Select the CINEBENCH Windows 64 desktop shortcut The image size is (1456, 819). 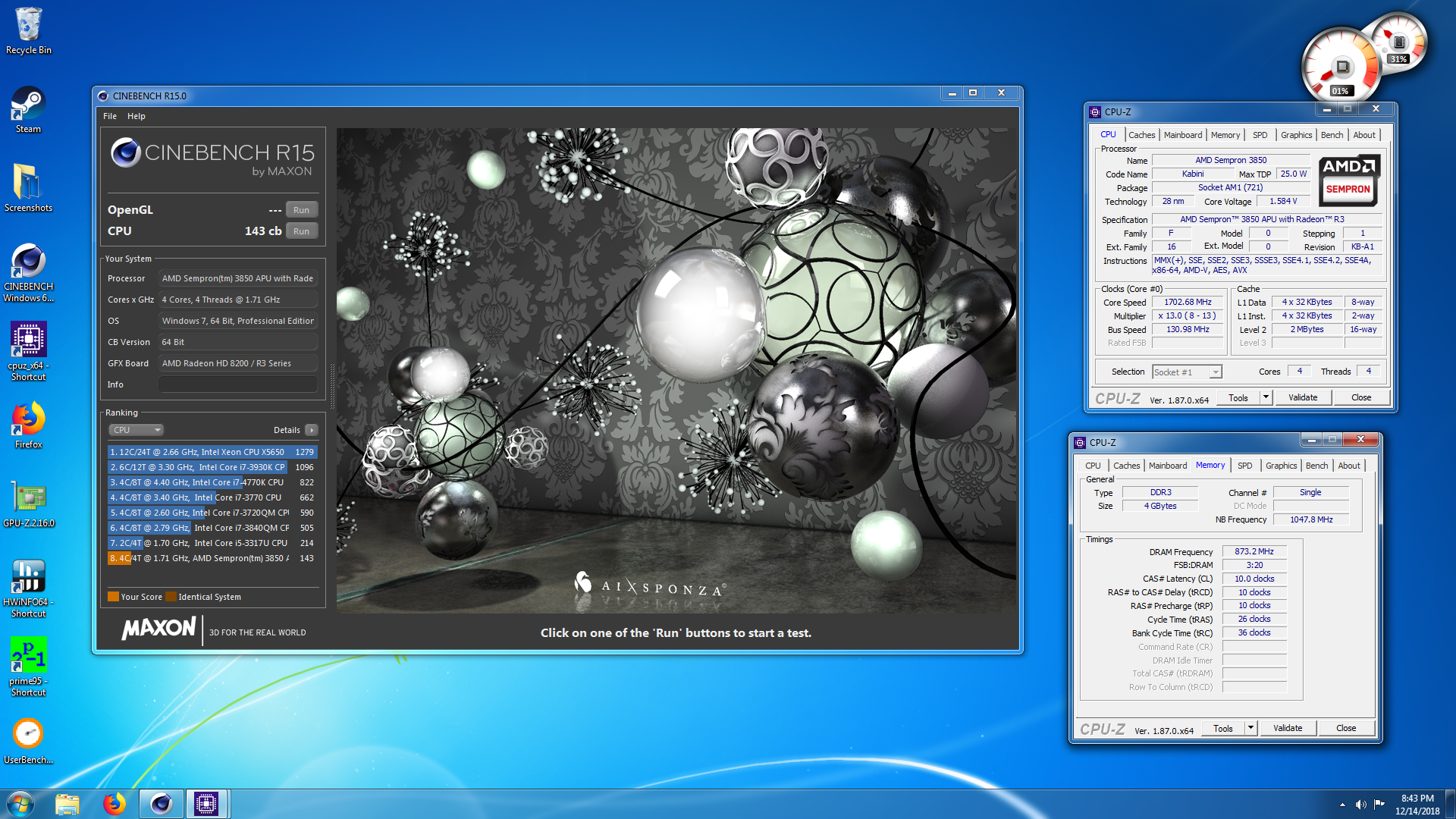pos(29,273)
